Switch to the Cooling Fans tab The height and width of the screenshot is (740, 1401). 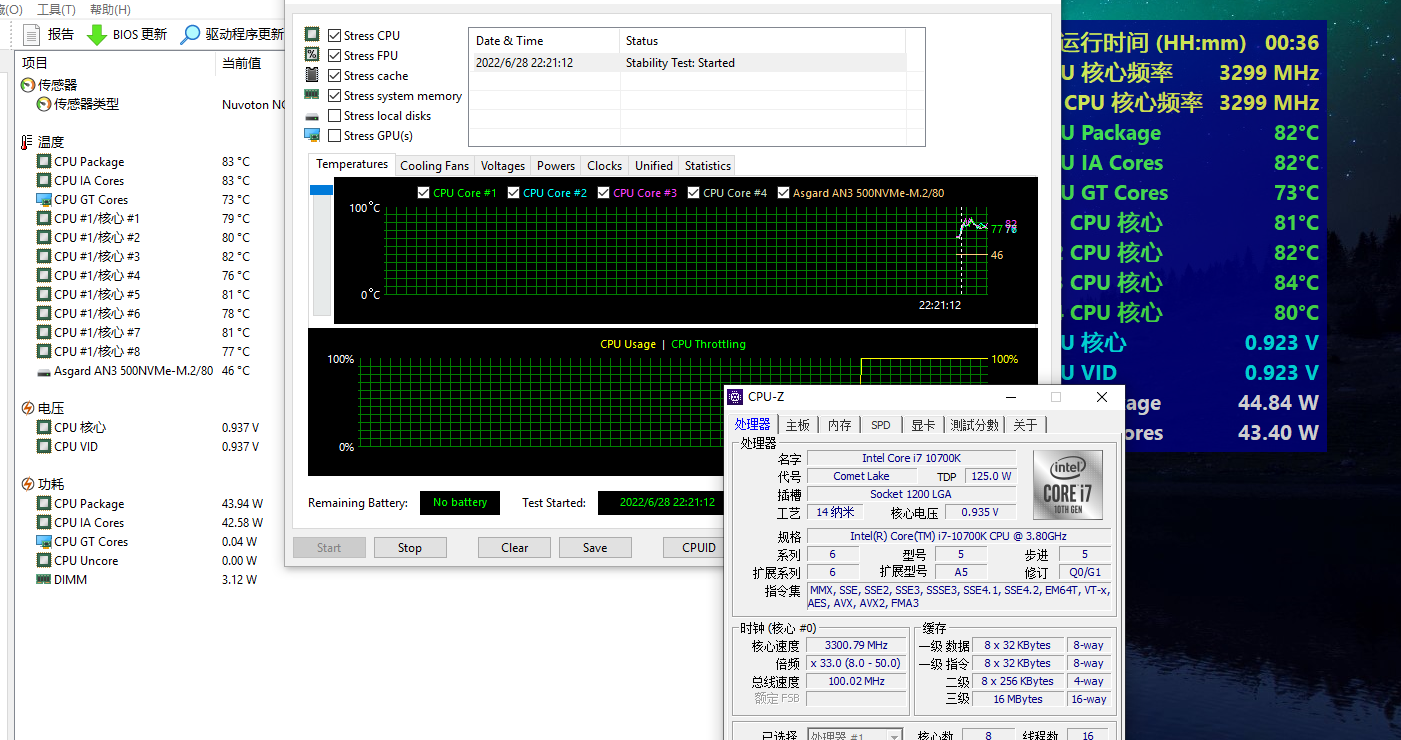click(x=434, y=166)
